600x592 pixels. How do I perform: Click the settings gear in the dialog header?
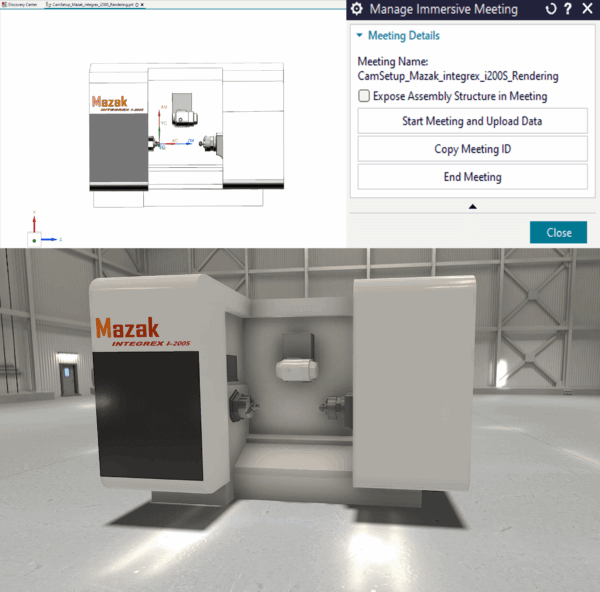pyautogui.click(x=357, y=9)
